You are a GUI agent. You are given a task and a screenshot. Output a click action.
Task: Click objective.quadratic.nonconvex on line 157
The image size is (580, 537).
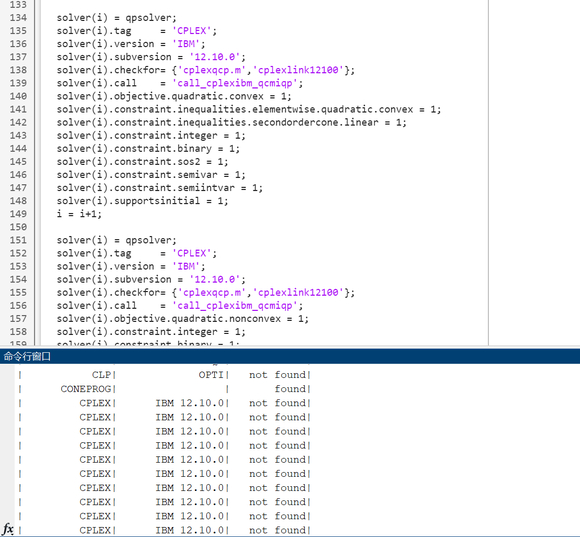[182, 318]
